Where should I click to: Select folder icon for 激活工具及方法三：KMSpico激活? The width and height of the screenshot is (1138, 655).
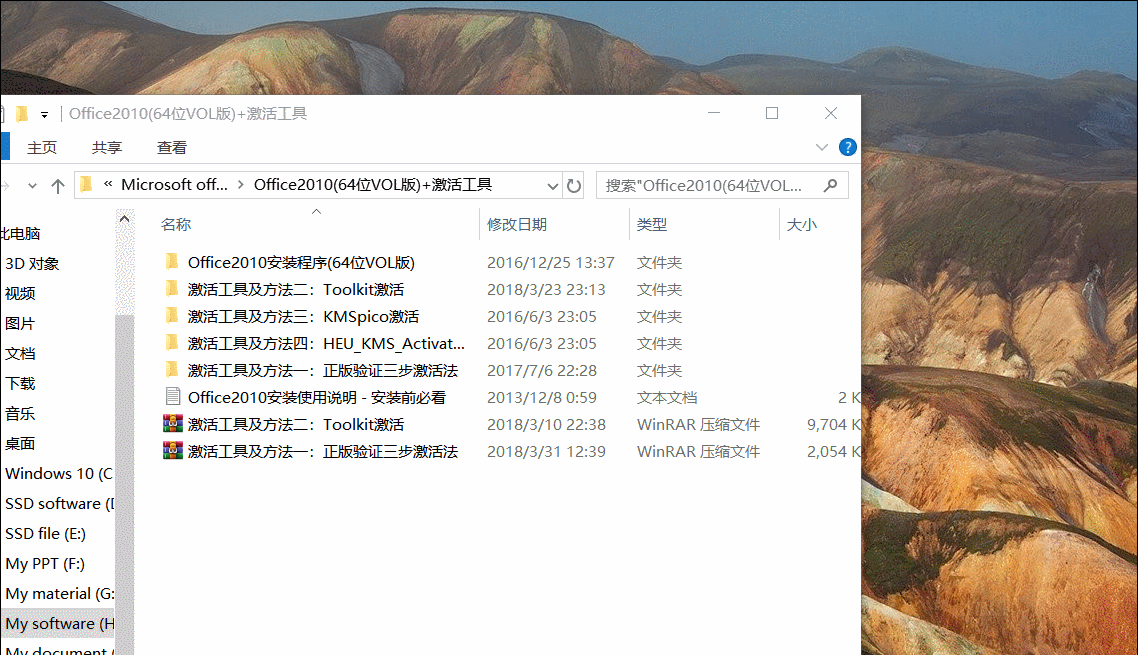172,315
